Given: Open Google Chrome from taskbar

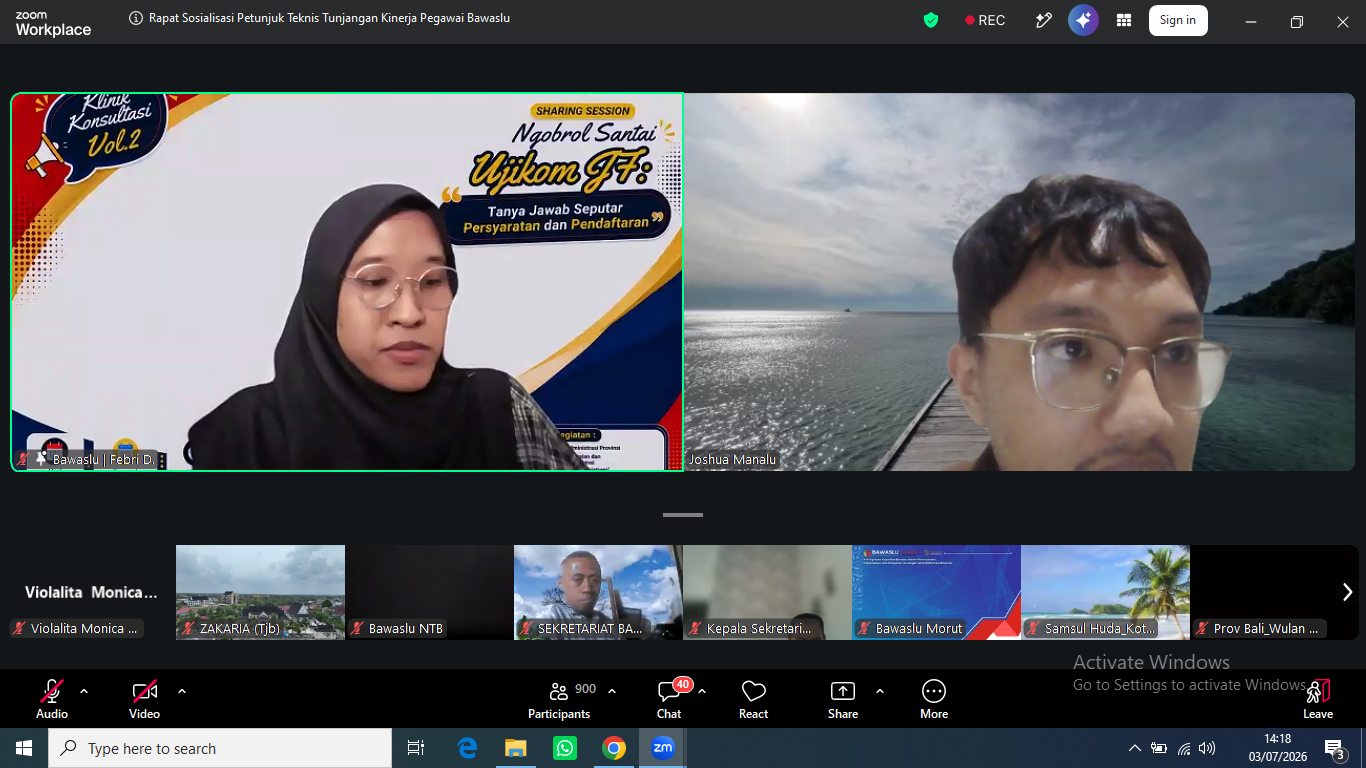Looking at the screenshot, I should coord(614,748).
